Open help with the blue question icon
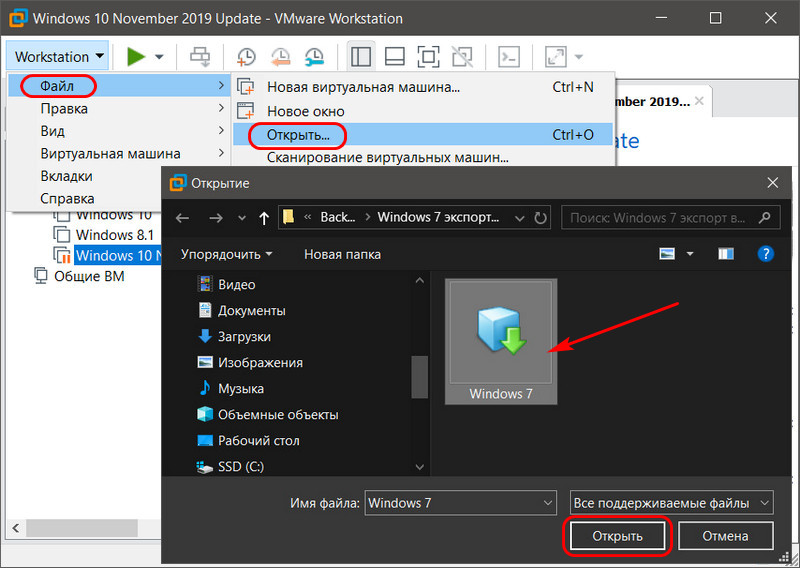The width and height of the screenshot is (800, 568). click(x=766, y=253)
